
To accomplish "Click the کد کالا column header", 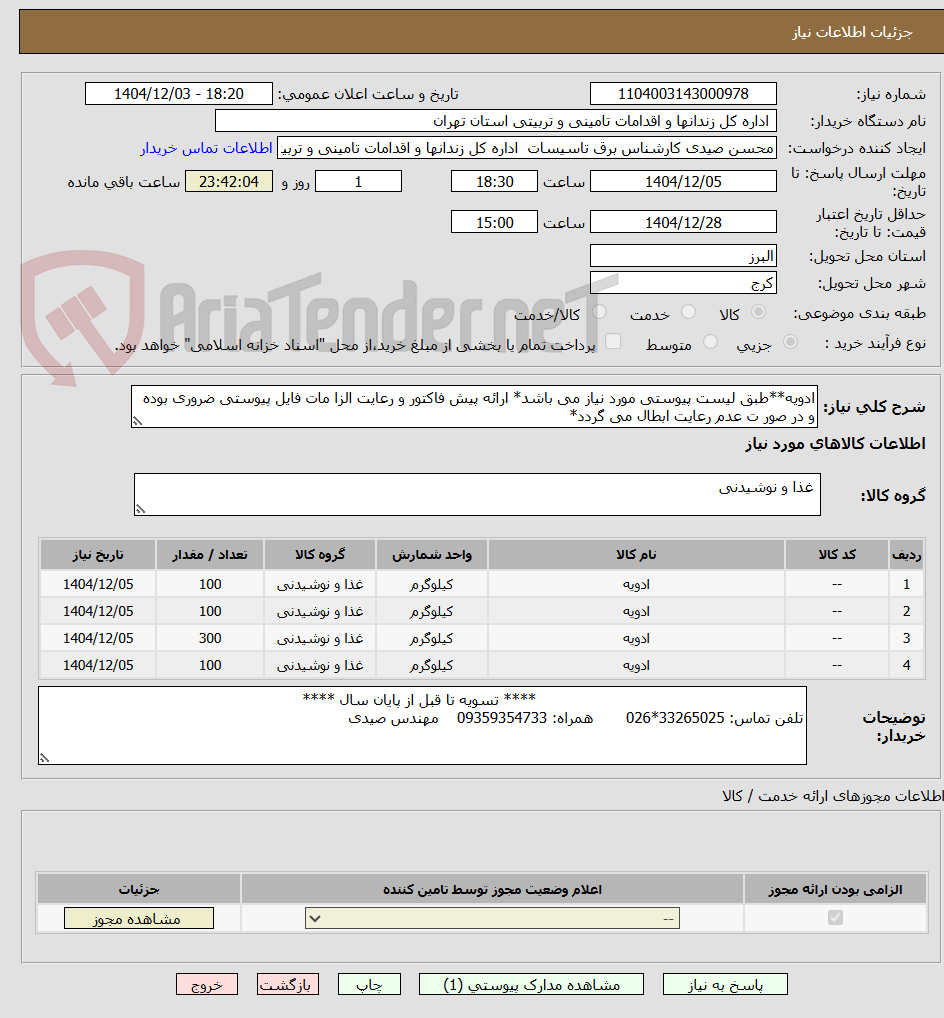I will 837,554.
